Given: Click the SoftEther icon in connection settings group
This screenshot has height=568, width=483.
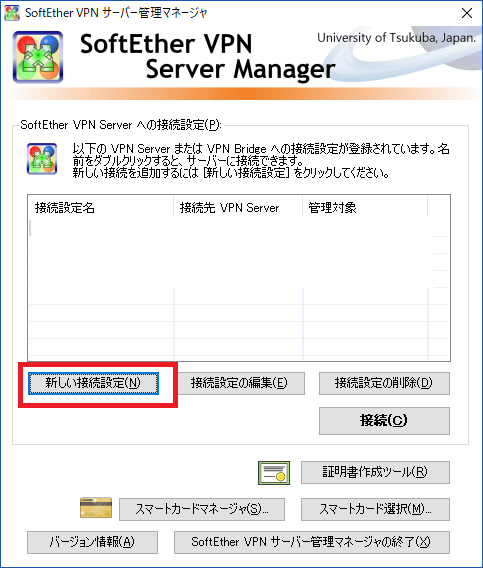Looking at the screenshot, I should pos(42,159).
